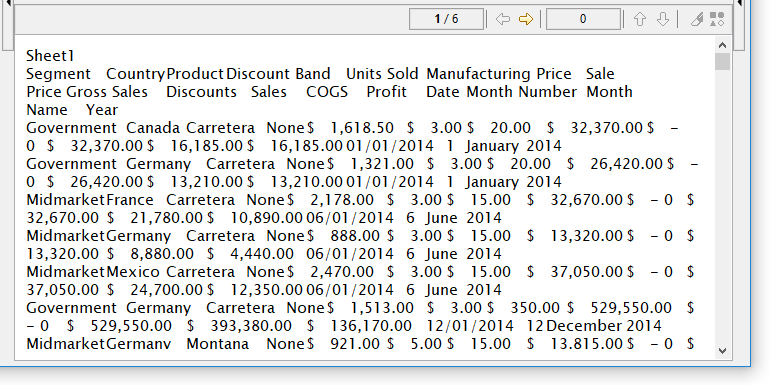
Task: Click the value '10,890.00'
Action: (x=266, y=218)
